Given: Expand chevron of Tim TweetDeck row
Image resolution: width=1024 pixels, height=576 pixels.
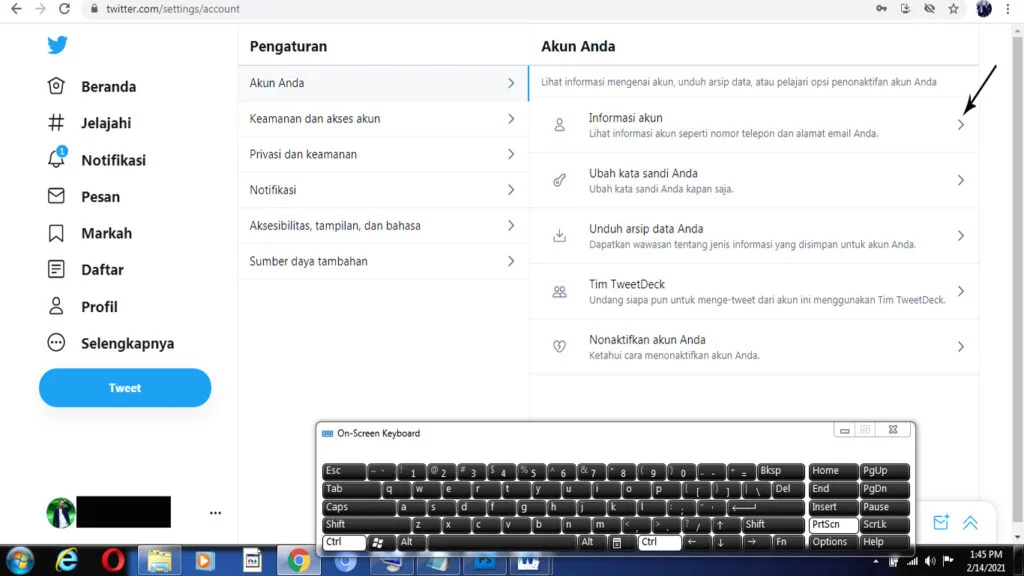Looking at the screenshot, I should pyautogui.click(x=961, y=291).
